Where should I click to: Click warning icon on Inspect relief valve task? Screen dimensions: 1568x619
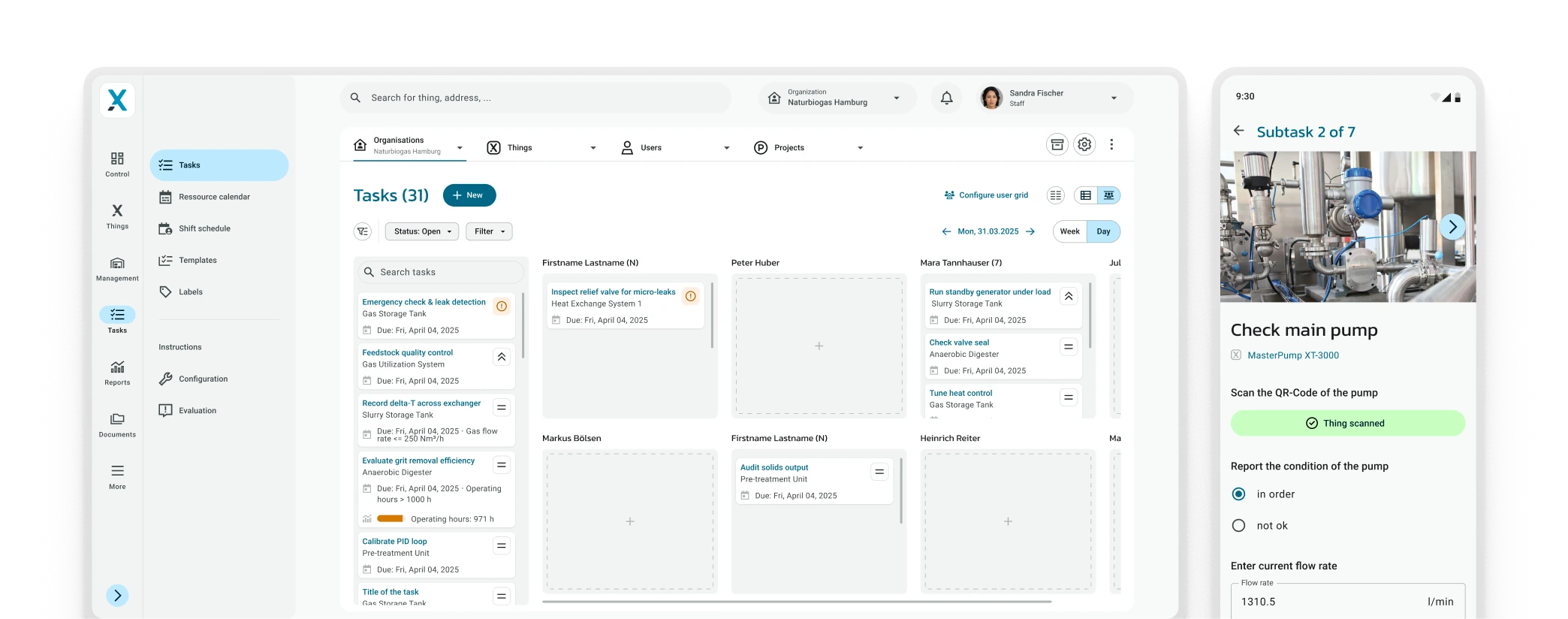pyautogui.click(x=691, y=297)
